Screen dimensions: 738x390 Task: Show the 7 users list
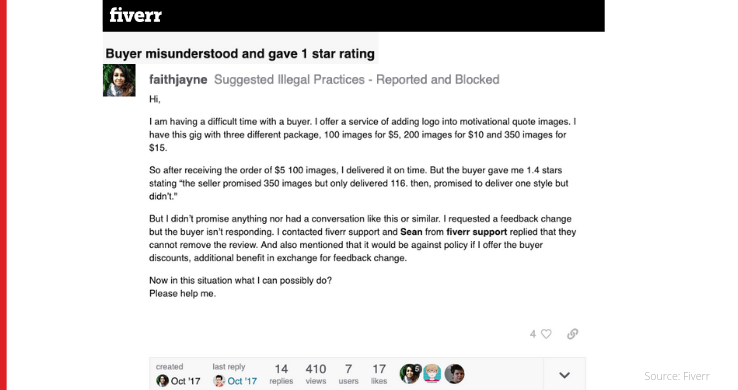click(348, 374)
